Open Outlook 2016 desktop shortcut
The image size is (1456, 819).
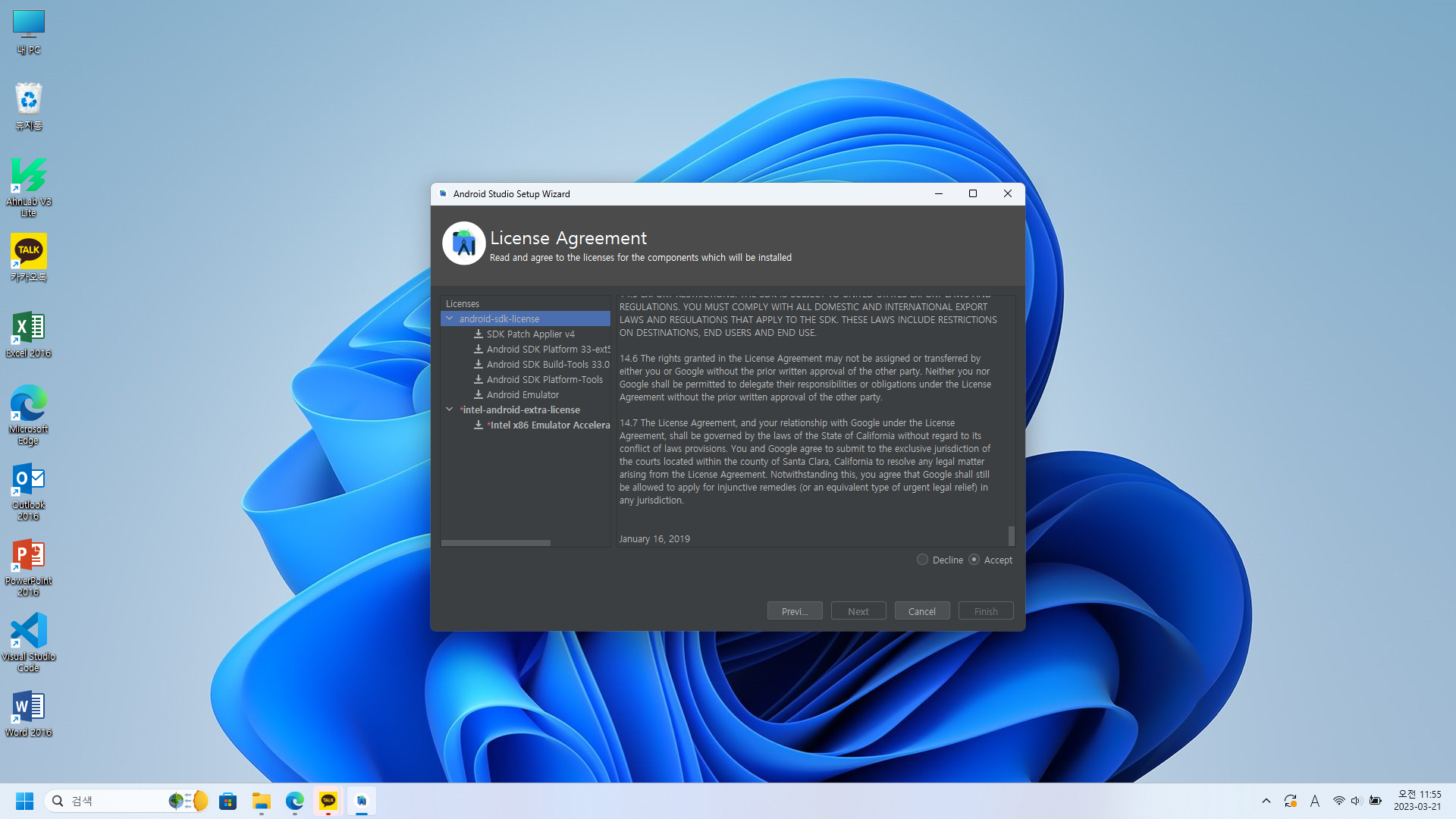click(x=29, y=491)
